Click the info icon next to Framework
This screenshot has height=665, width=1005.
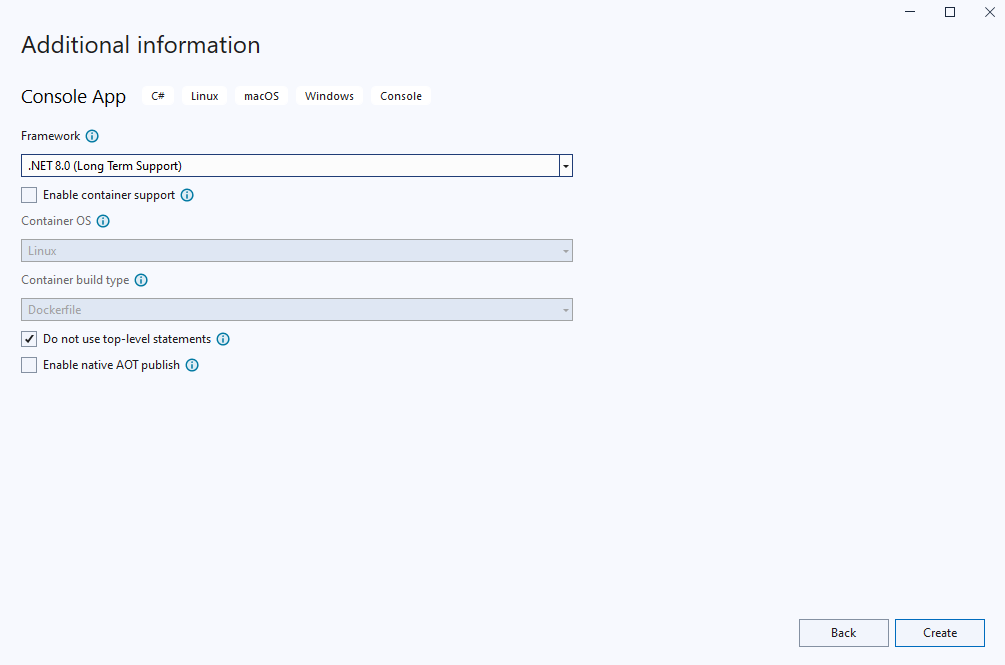tap(92, 136)
